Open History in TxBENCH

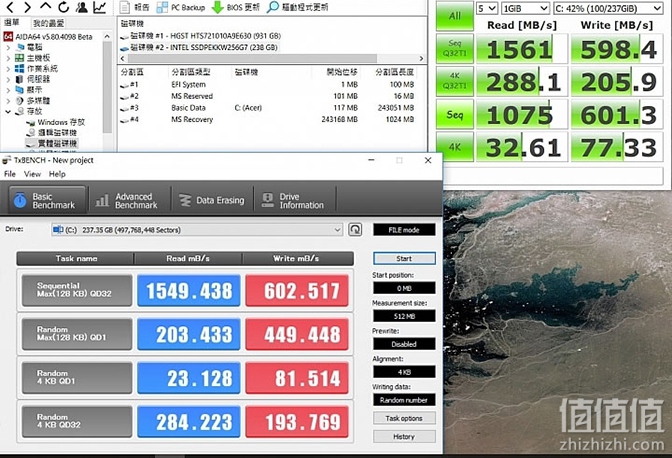coord(404,437)
